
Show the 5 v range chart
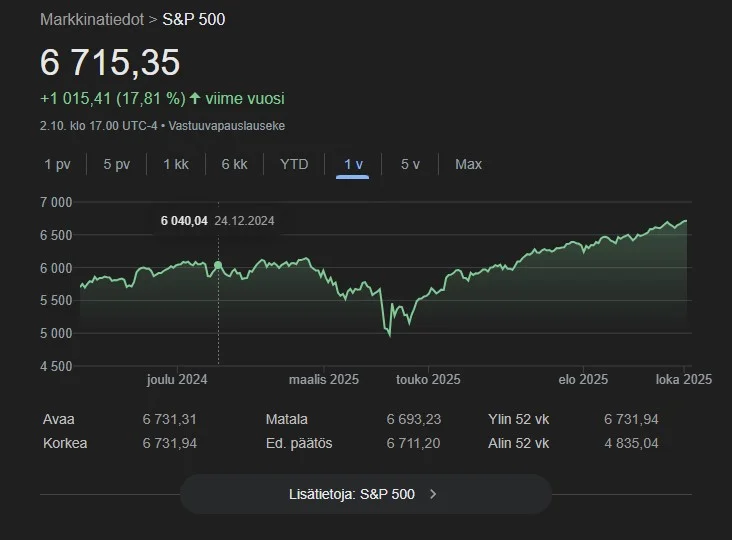click(410, 164)
